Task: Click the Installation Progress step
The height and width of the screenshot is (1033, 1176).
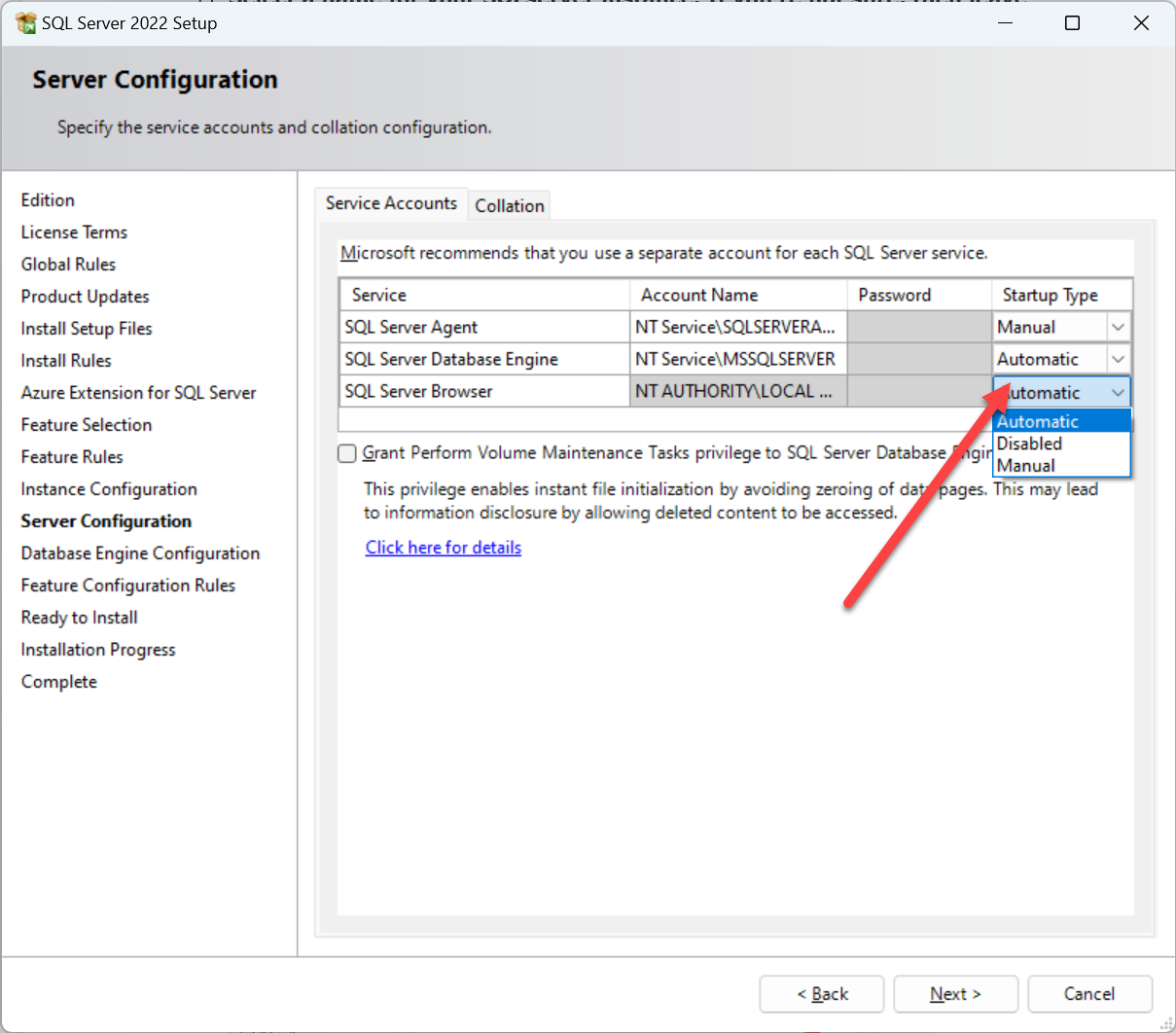Action: pos(98,649)
